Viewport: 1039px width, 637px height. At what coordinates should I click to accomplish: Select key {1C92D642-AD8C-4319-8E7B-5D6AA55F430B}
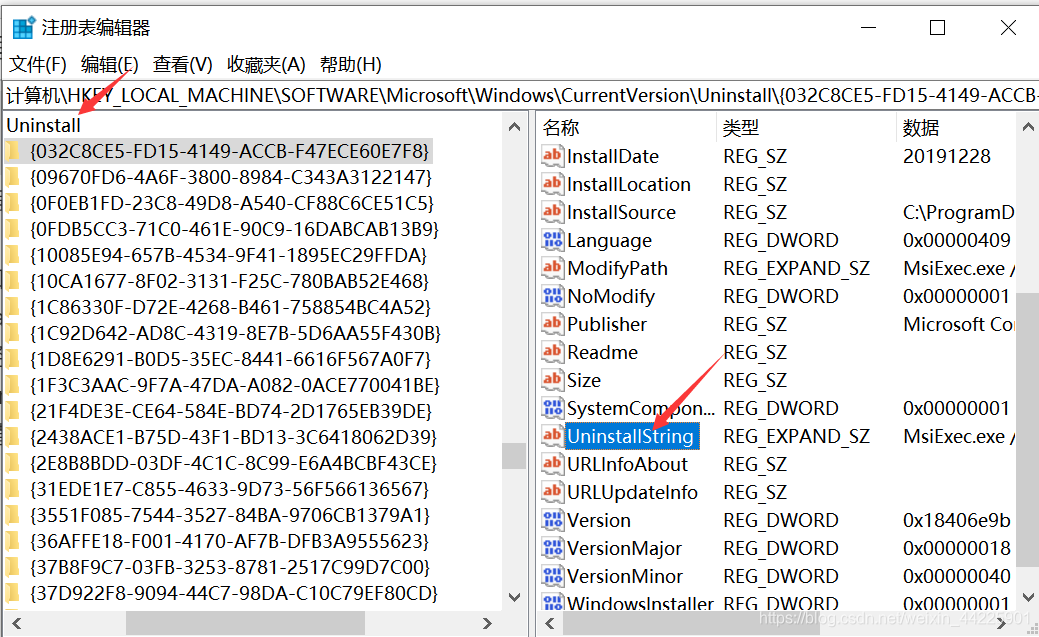235,333
